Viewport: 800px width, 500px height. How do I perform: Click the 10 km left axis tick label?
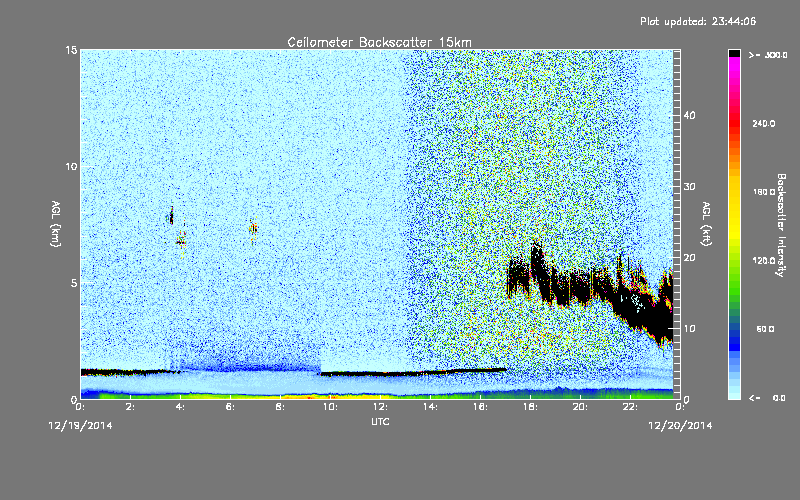71,167
